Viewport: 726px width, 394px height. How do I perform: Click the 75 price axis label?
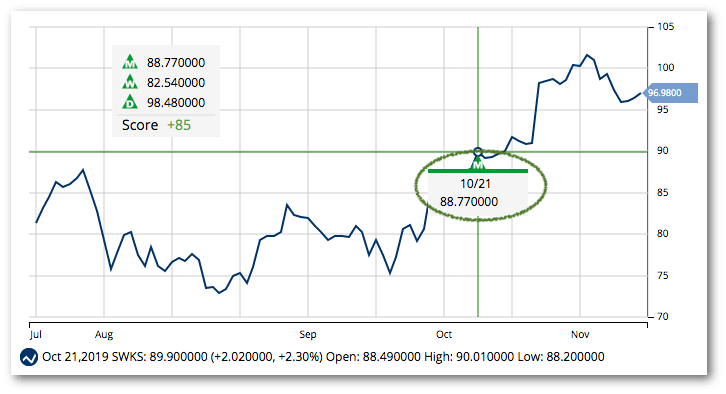tap(663, 275)
